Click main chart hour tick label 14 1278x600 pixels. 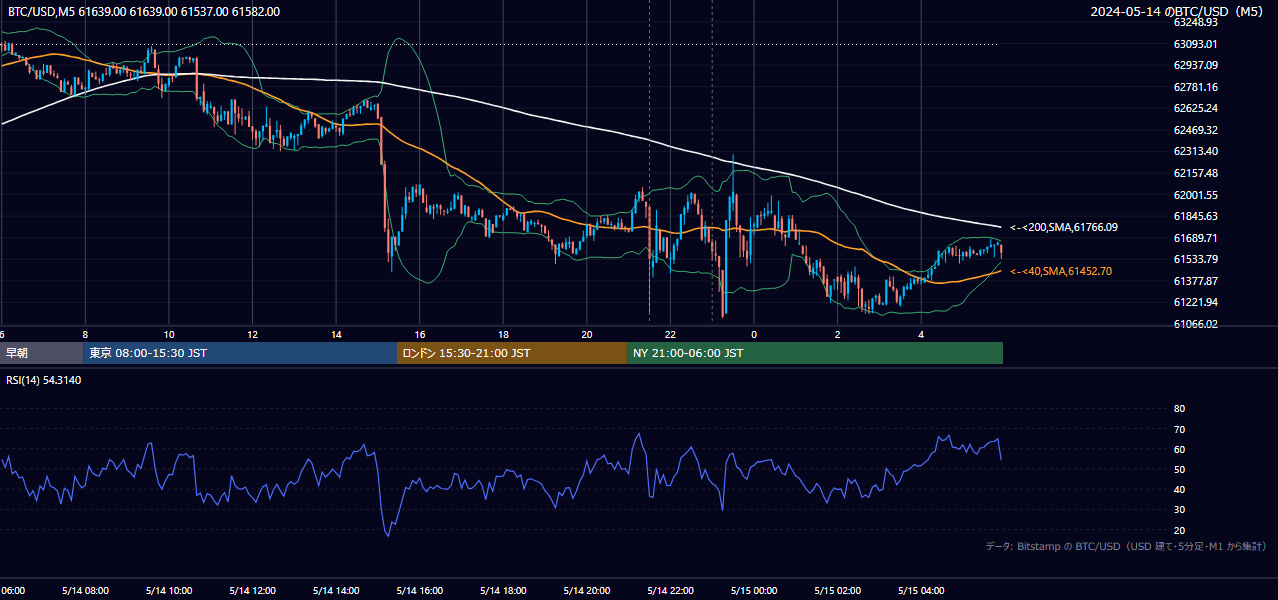[336, 334]
